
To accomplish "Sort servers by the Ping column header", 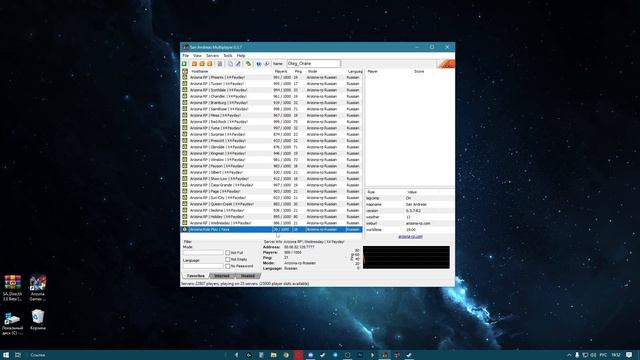I will 299,71.
